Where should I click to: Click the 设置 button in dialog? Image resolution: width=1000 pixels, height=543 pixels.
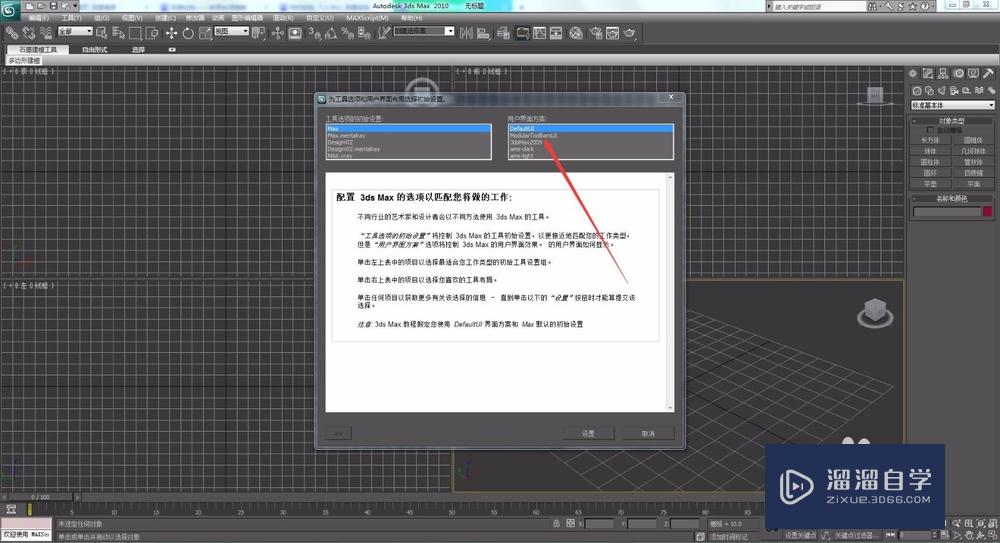(x=589, y=433)
